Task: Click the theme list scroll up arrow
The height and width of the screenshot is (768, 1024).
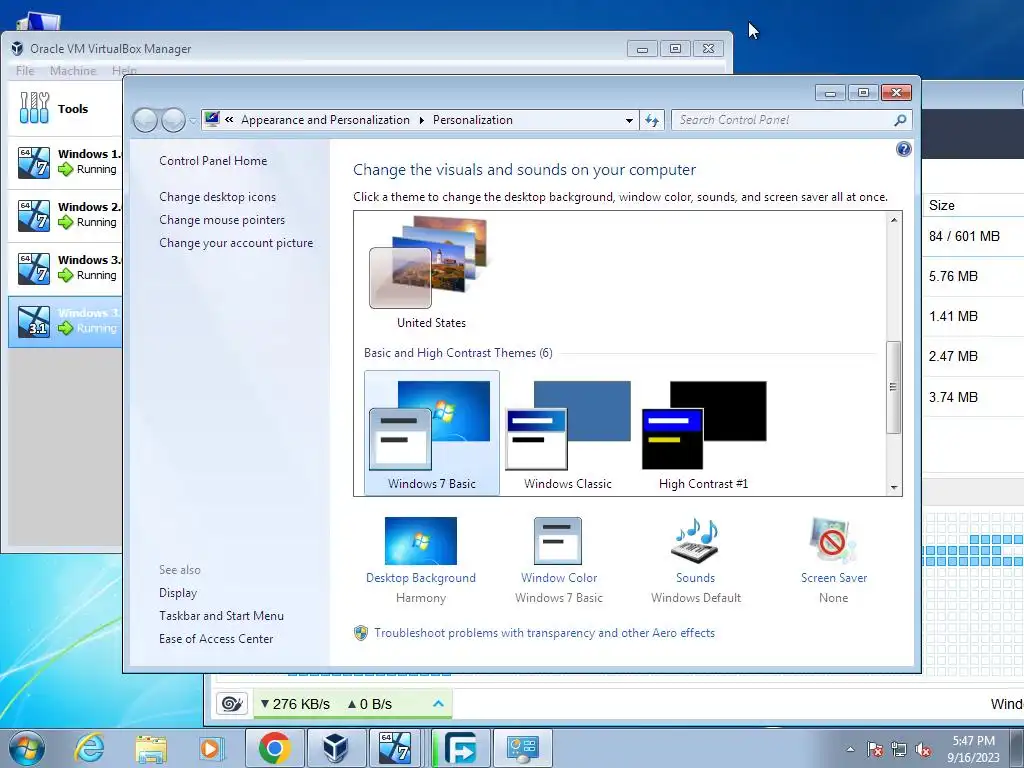Action: pyautogui.click(x=894, y=221)
